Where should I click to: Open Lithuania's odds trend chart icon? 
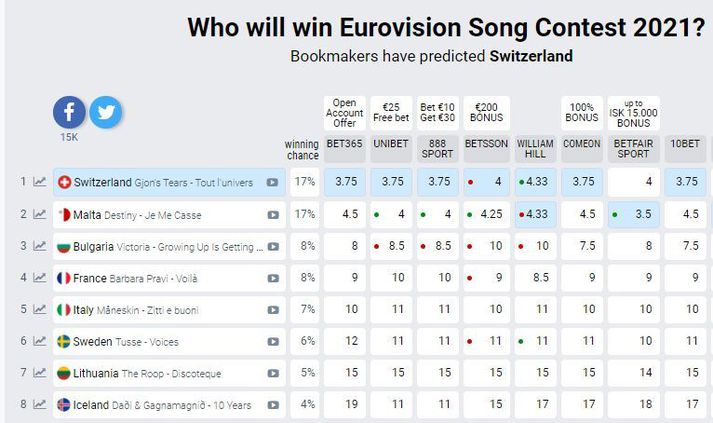click(x=40, y=373)
